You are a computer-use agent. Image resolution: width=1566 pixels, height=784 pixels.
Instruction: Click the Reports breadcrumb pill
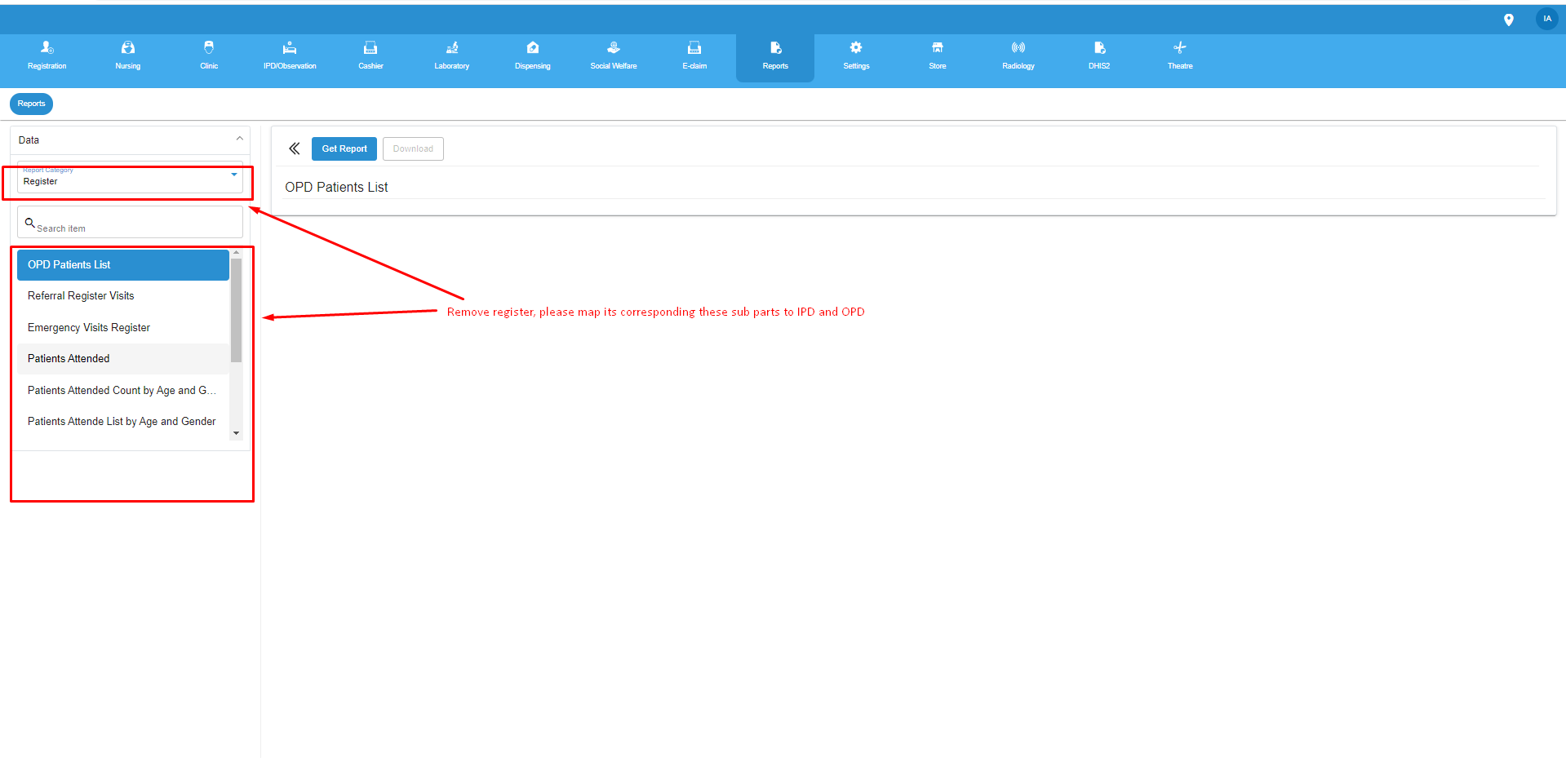pos(31,104)
